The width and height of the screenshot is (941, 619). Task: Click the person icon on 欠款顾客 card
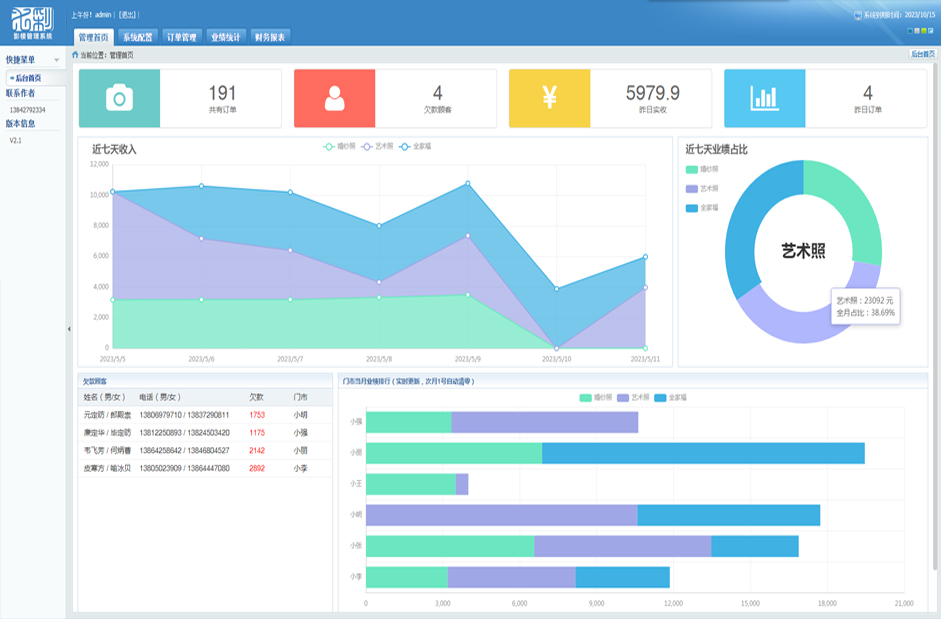coord(334,98)
